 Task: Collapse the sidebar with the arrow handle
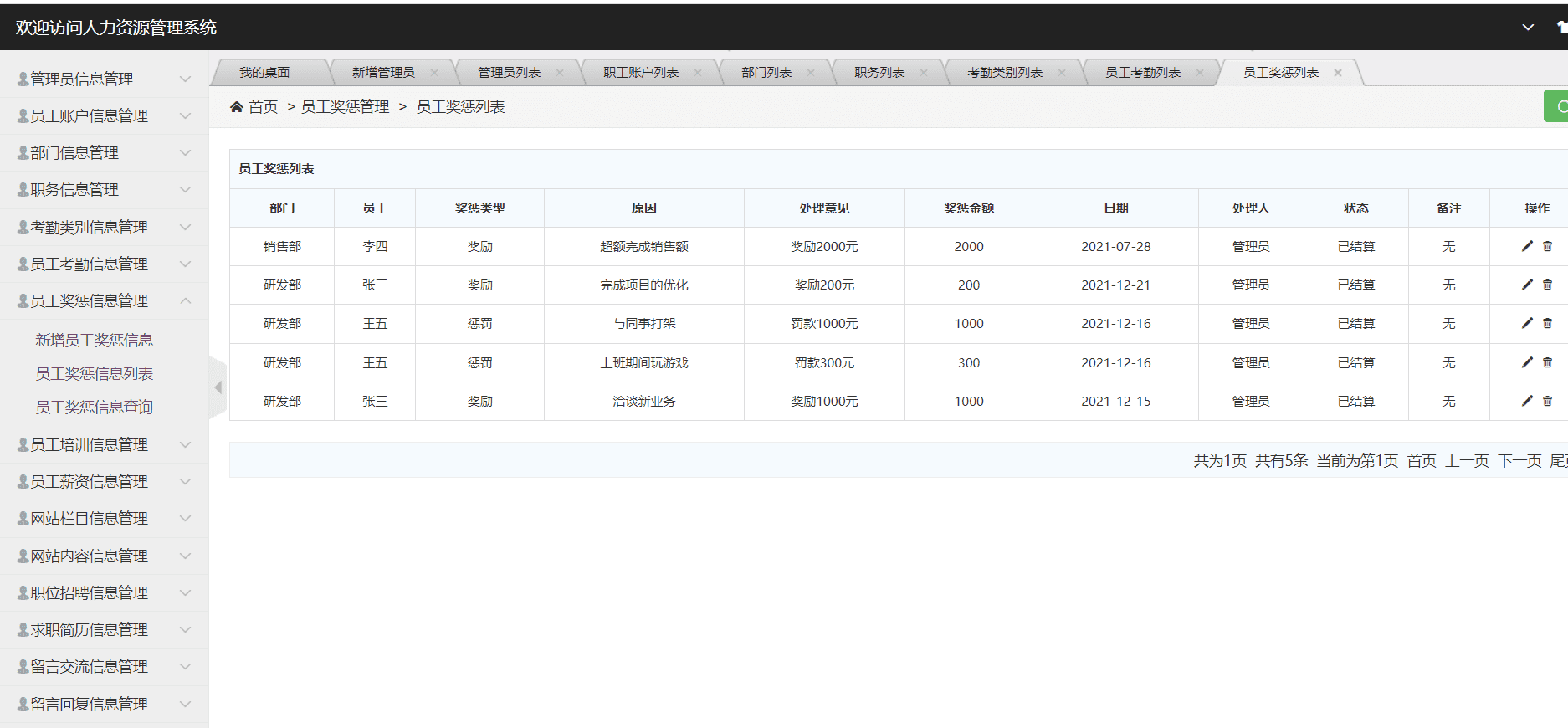point(218,387)
